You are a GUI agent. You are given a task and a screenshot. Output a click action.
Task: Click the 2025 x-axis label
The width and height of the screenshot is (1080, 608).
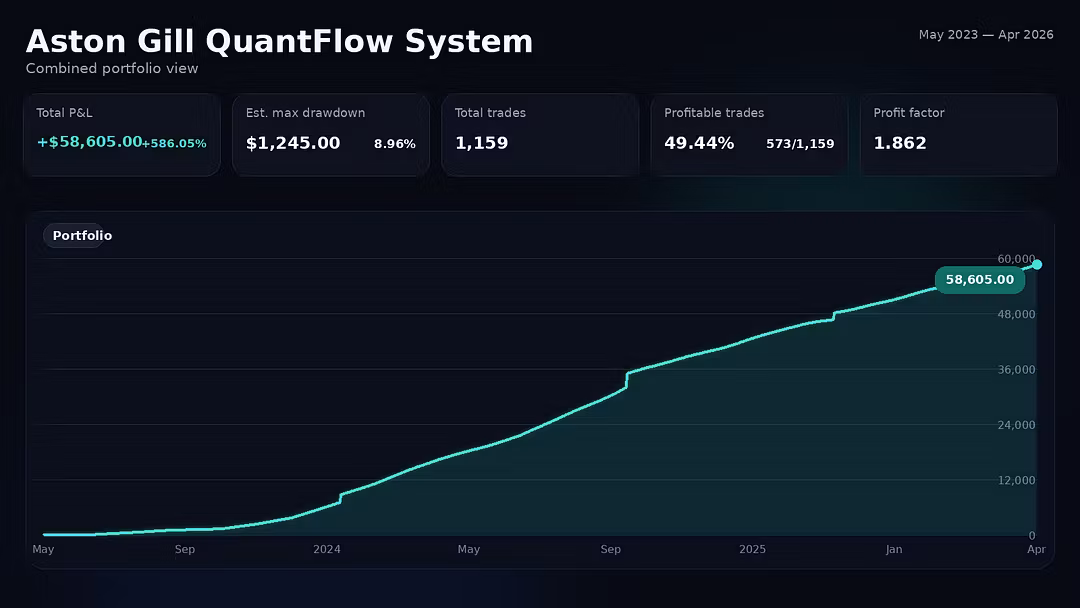[752, 549]
